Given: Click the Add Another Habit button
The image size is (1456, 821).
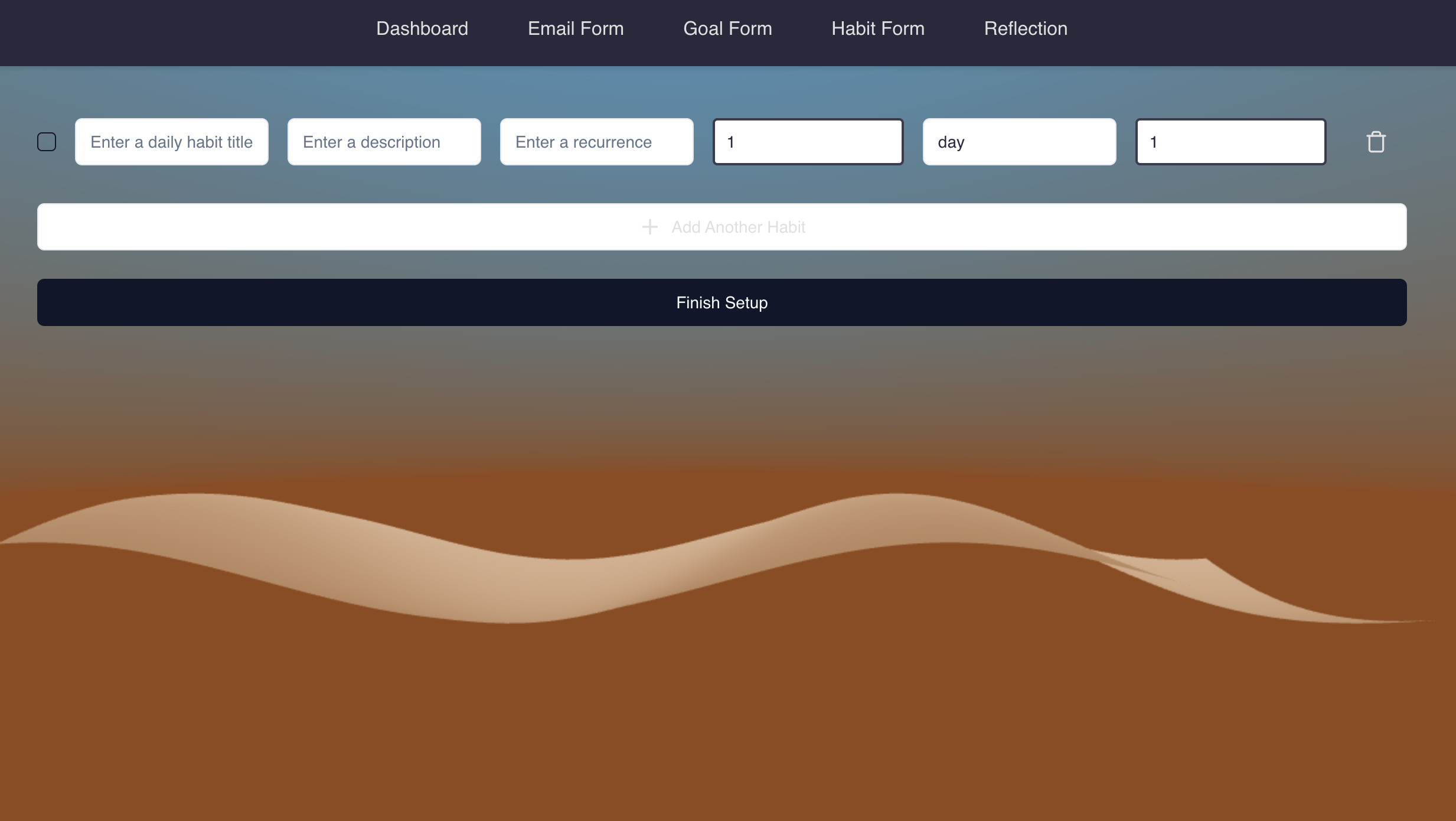Looking at the screenshot, I should coord(738,227).
